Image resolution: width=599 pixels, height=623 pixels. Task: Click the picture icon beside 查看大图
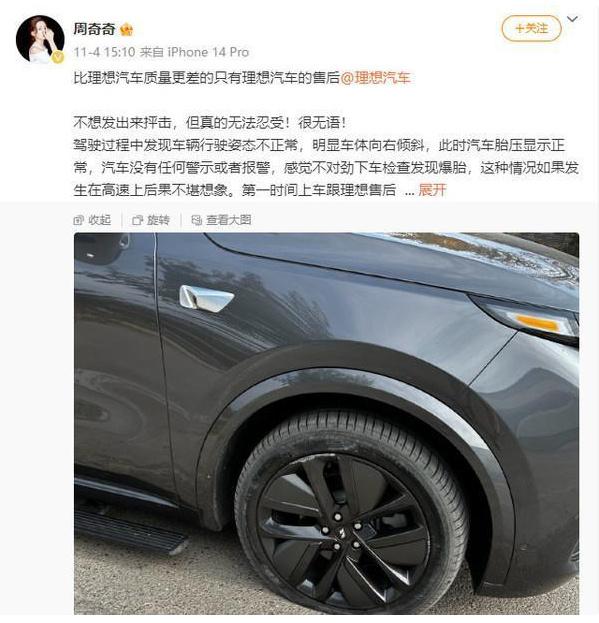(x=197, y=220)
